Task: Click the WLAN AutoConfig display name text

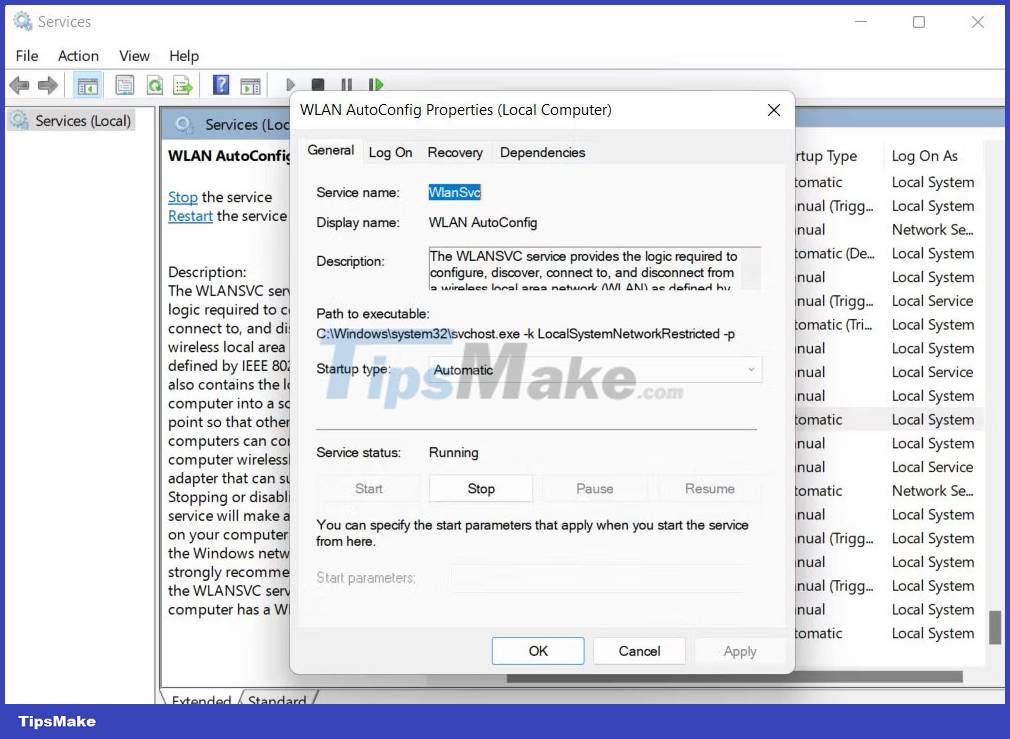Action: (x=482, y=222)
